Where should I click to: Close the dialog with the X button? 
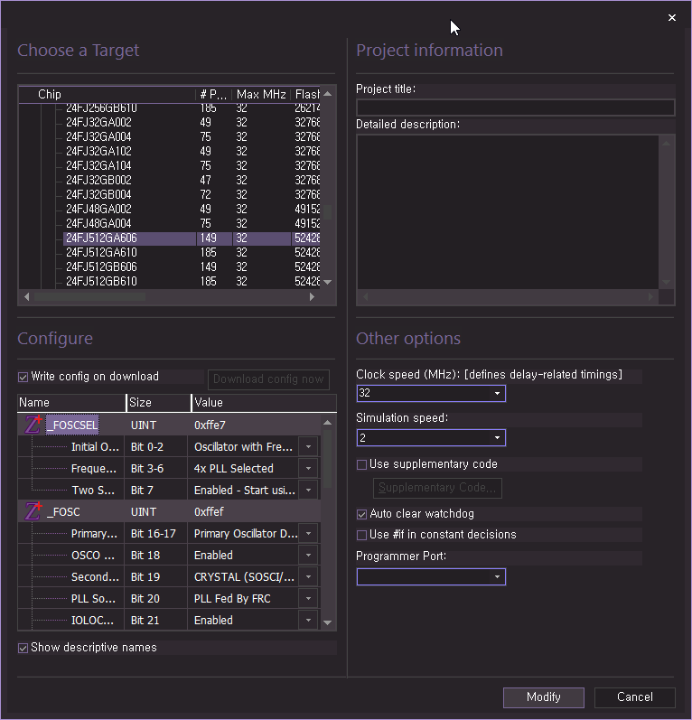672,18
